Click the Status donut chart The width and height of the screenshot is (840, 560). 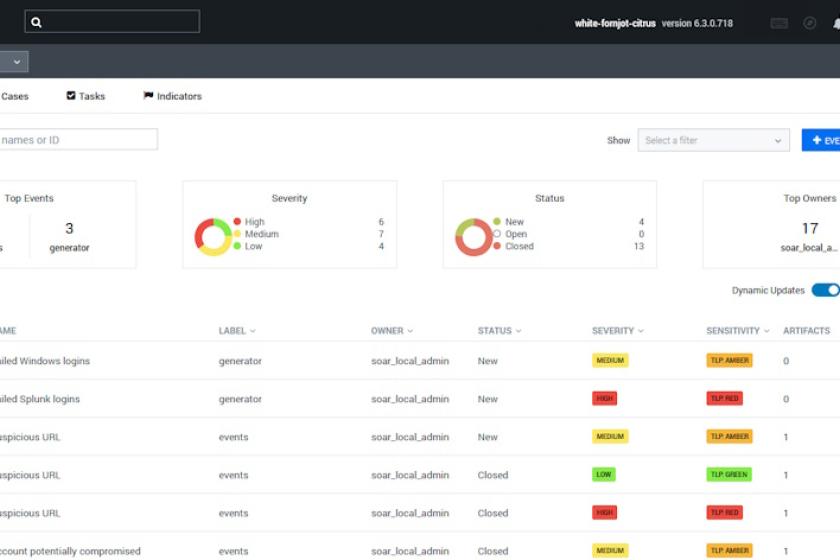point(474,237)
